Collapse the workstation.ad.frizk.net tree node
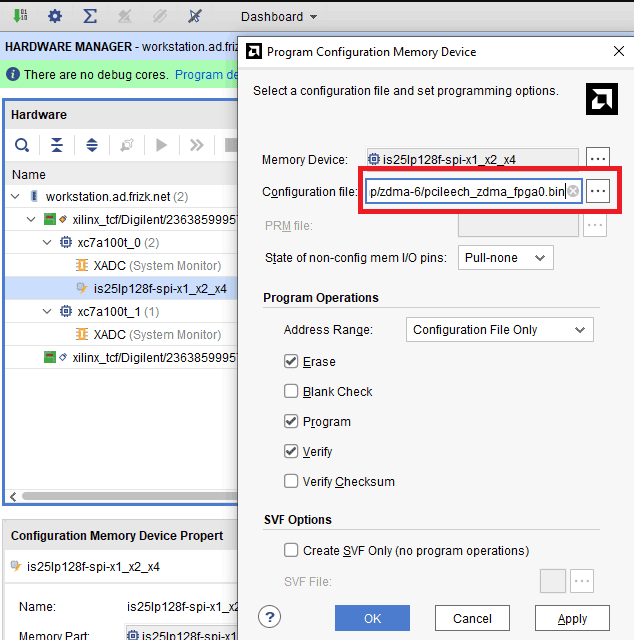Screen dimensions: 634x640 pos(16,197)
